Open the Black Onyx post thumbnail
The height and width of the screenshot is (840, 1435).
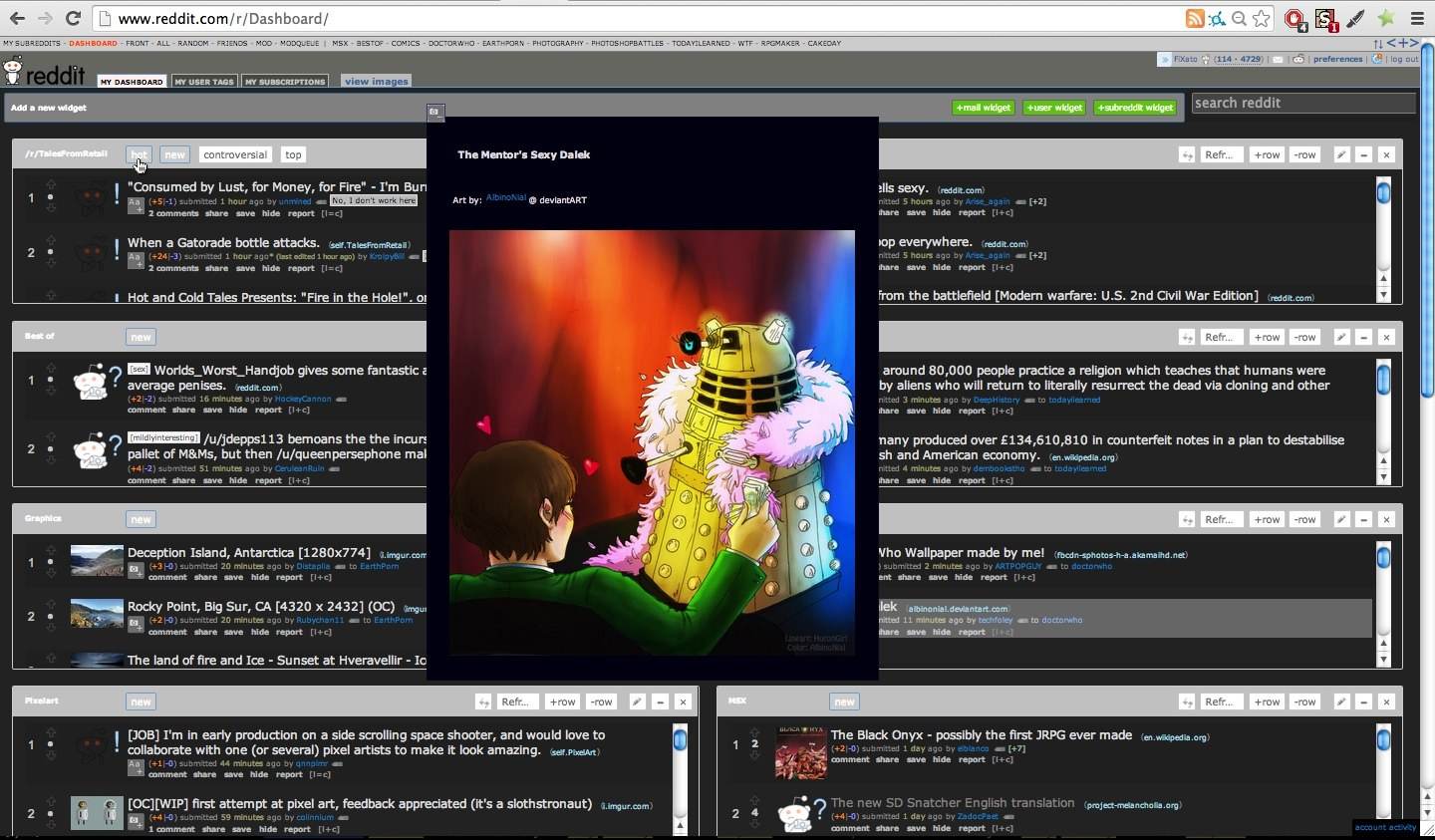click(801, 752)
